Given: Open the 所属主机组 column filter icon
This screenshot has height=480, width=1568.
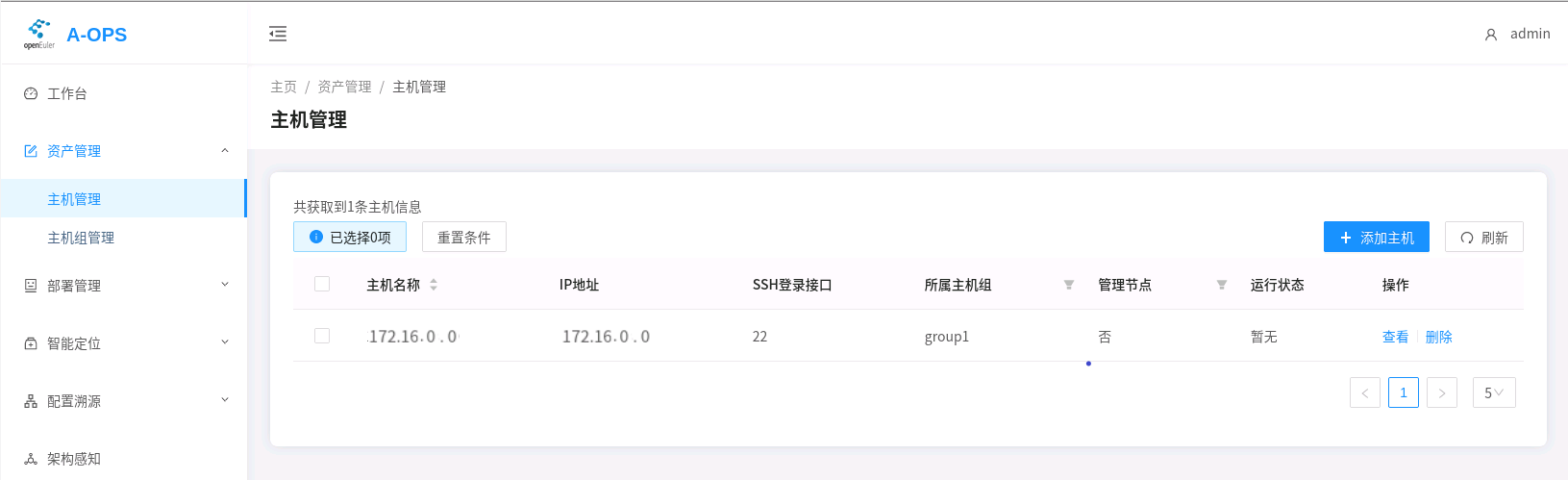Looking at the screenshot, I should pos(1069,285).
